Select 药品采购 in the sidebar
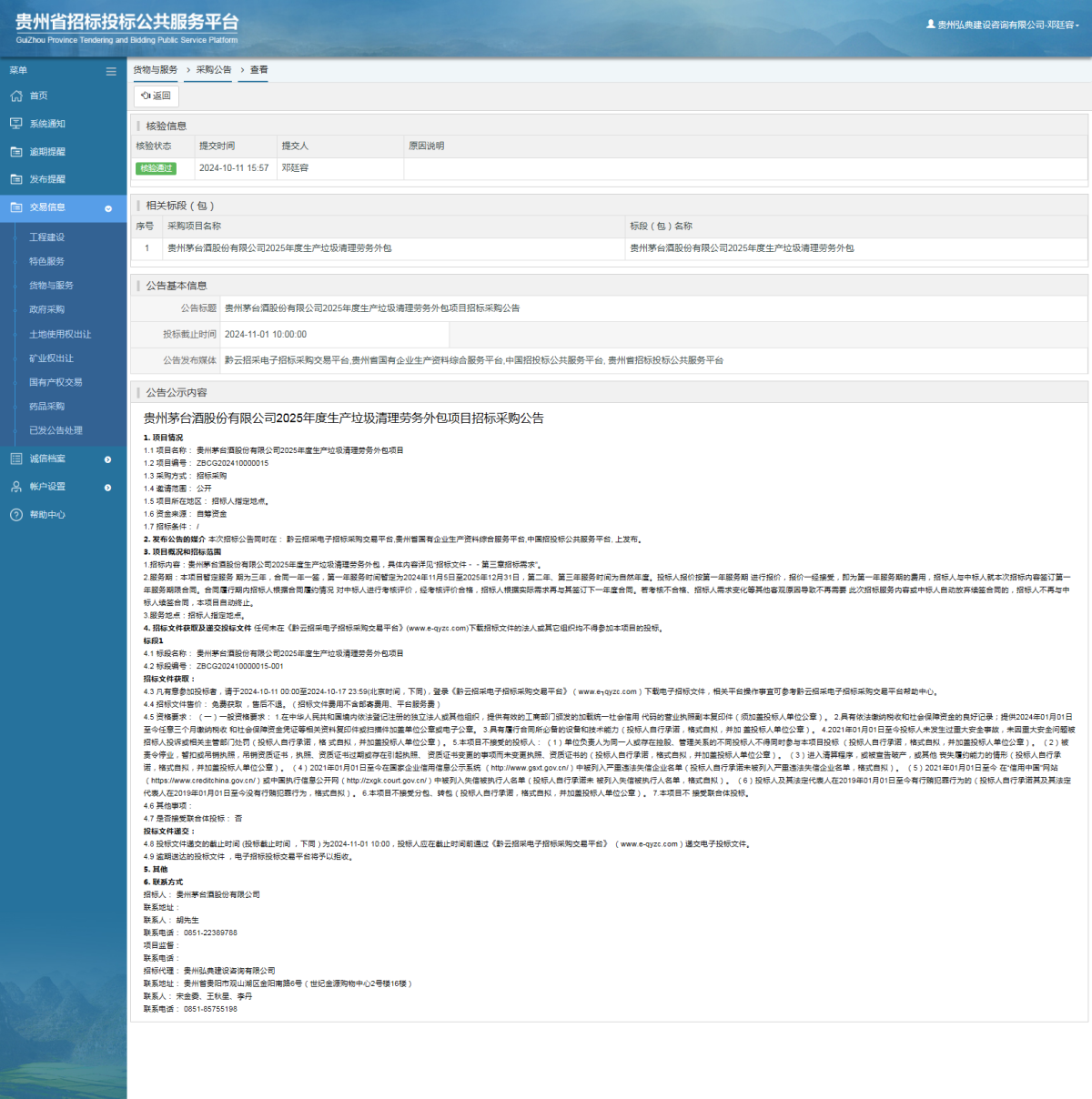The width and height of the screenshot is (1092, 1099). (47, 407)
